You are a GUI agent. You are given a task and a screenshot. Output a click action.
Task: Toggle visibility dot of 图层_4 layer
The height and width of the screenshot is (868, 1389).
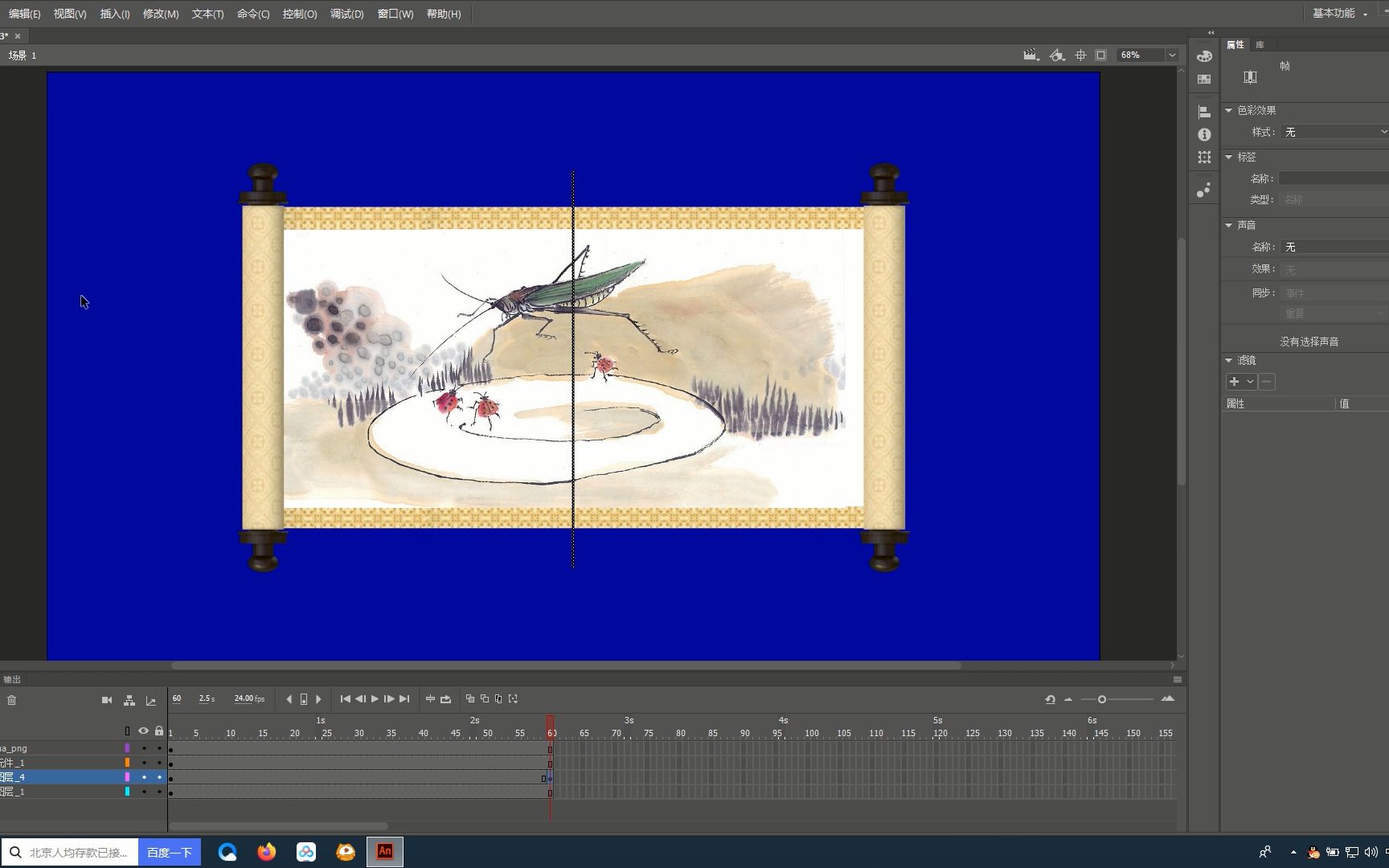144,777
